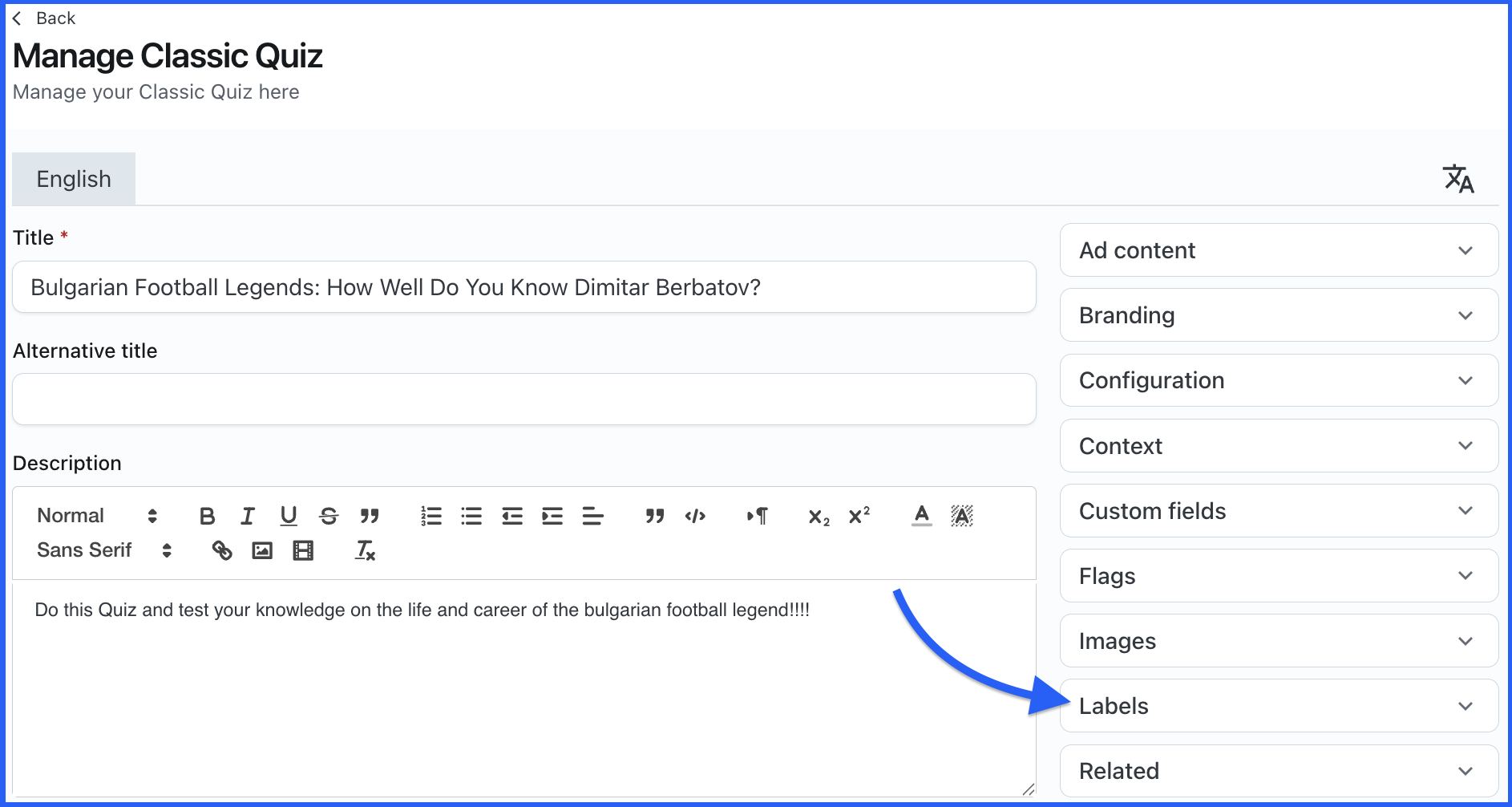
Task: Open the Normal heading style dropdown
Action: [x=96, y=516]
